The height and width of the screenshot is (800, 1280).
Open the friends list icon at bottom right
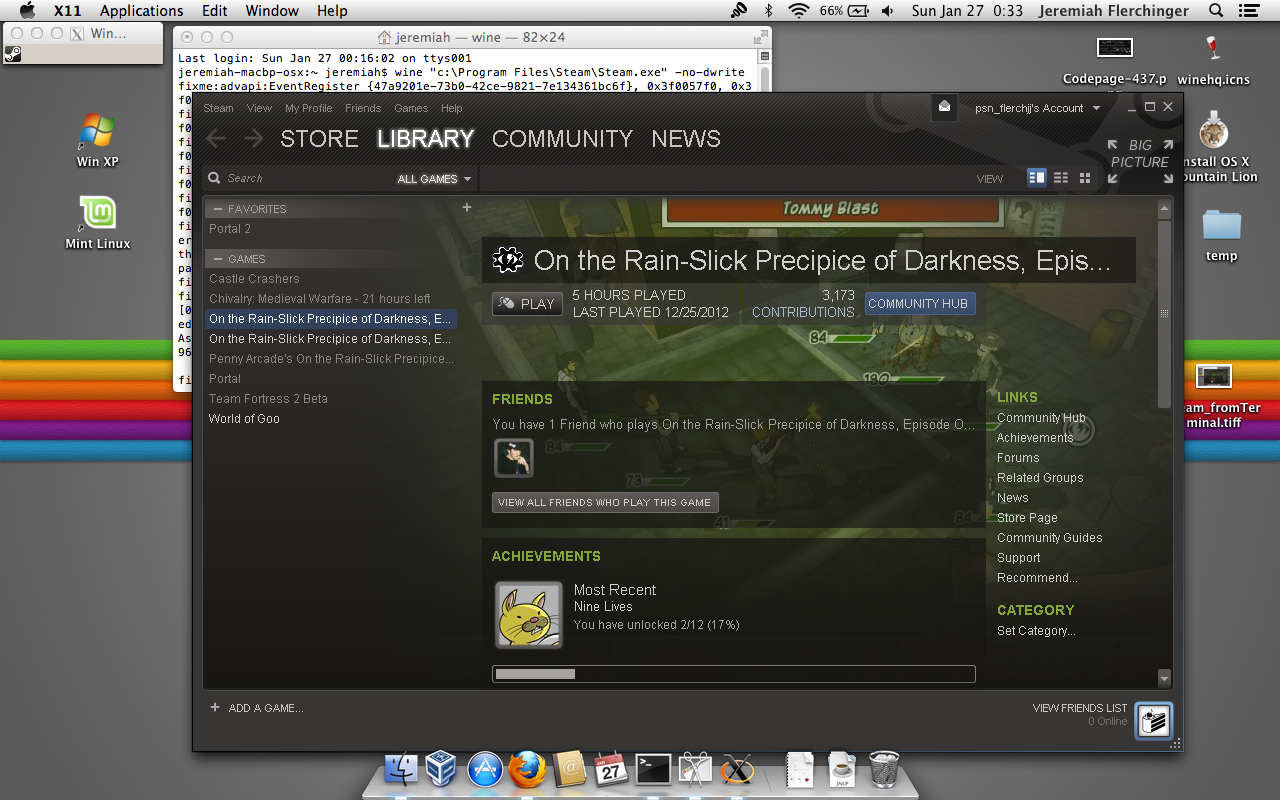[x=1153, y=721]
